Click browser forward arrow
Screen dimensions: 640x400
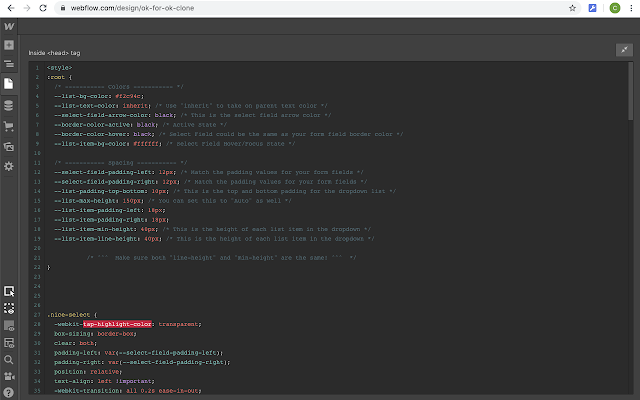(27, 8)
